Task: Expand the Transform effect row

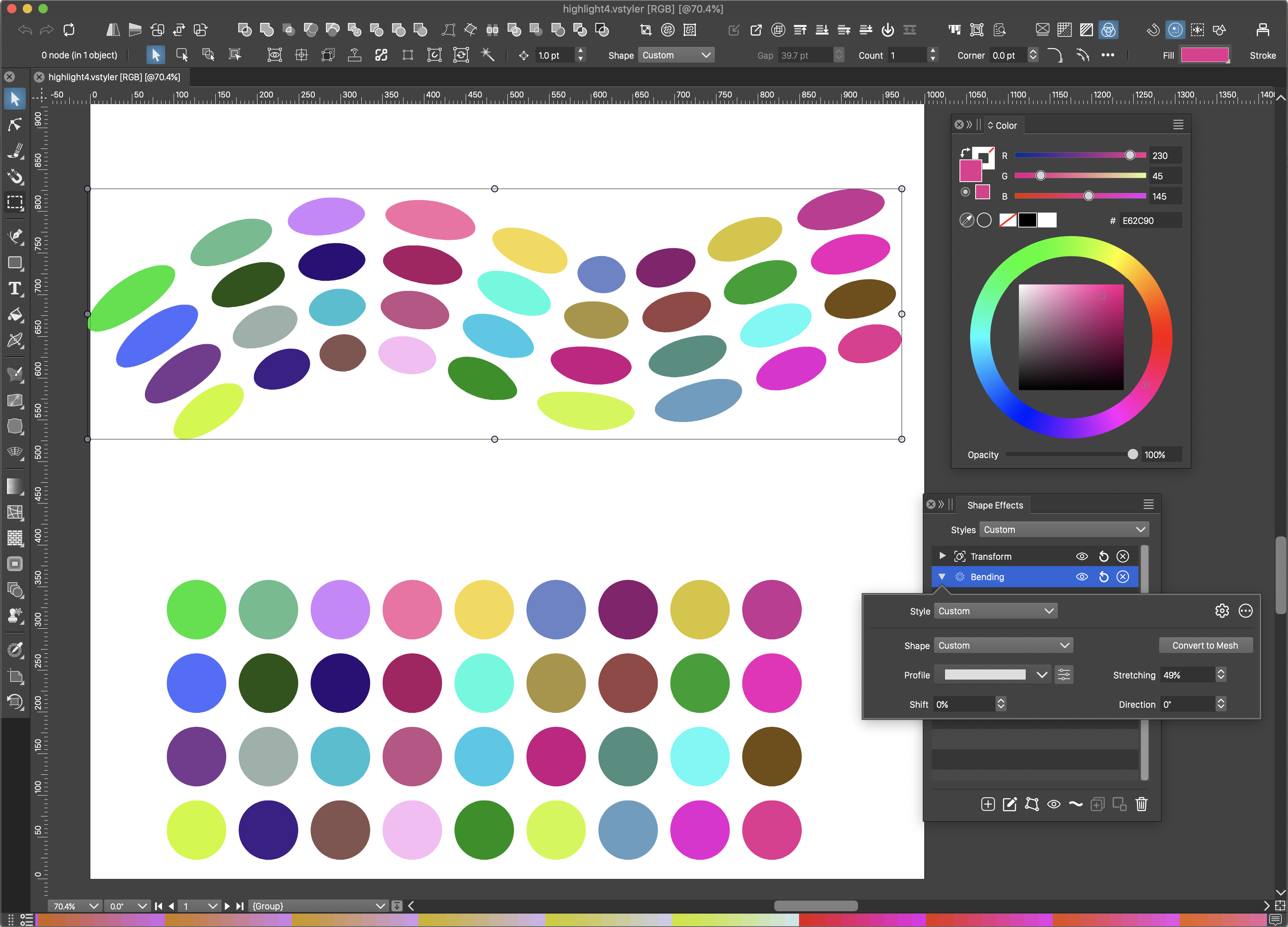Action: tap(942, 555)
